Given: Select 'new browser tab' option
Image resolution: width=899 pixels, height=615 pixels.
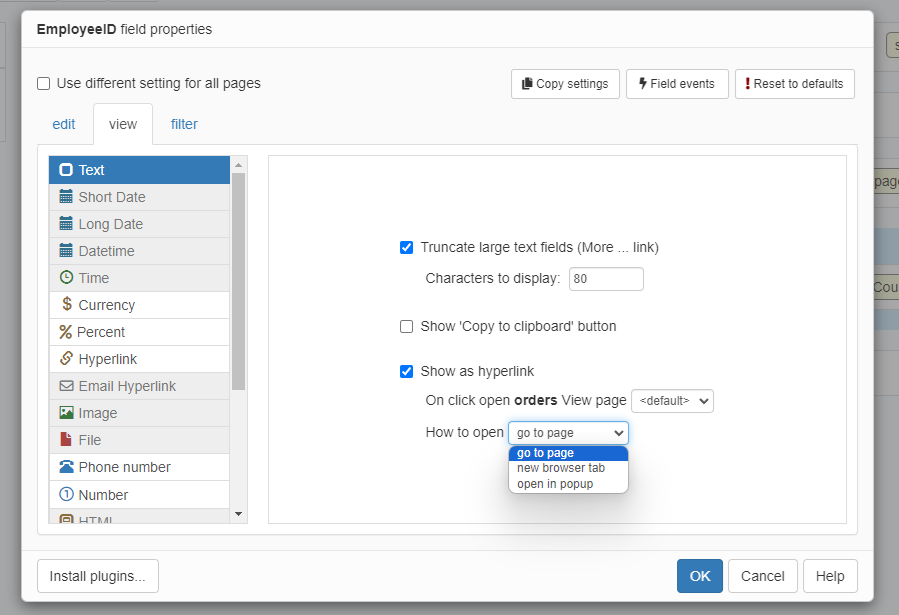Looking at the screenshot, I should click(560, 468).
